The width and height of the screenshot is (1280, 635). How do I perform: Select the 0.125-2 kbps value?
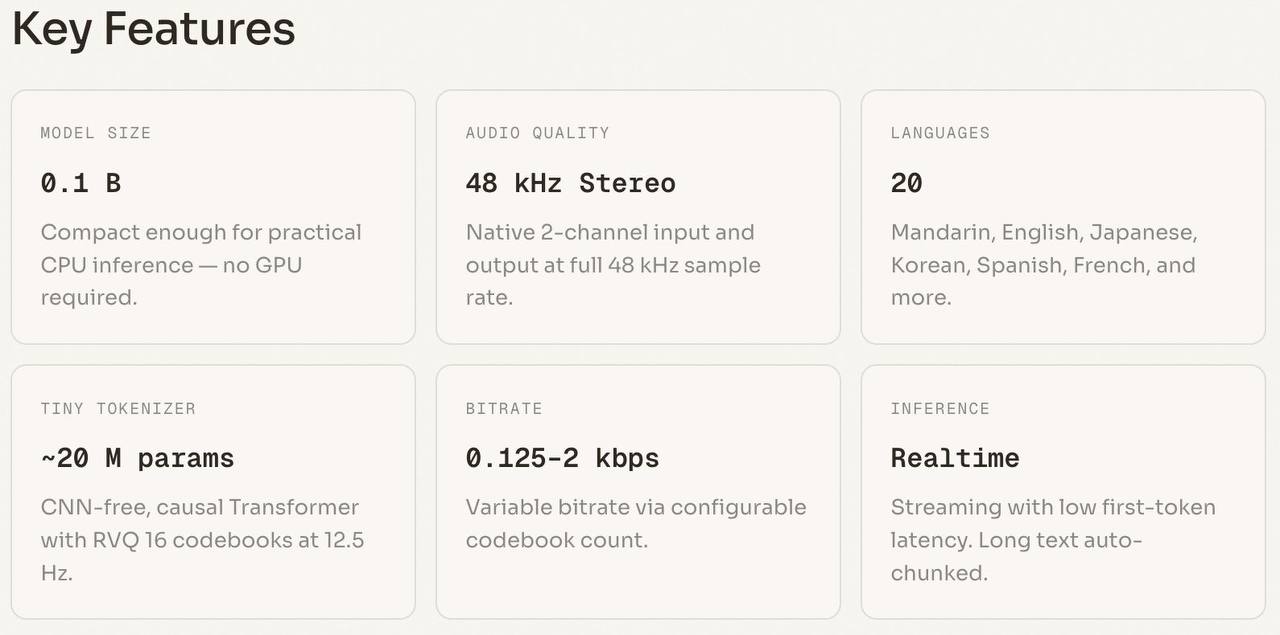point(562,458)
